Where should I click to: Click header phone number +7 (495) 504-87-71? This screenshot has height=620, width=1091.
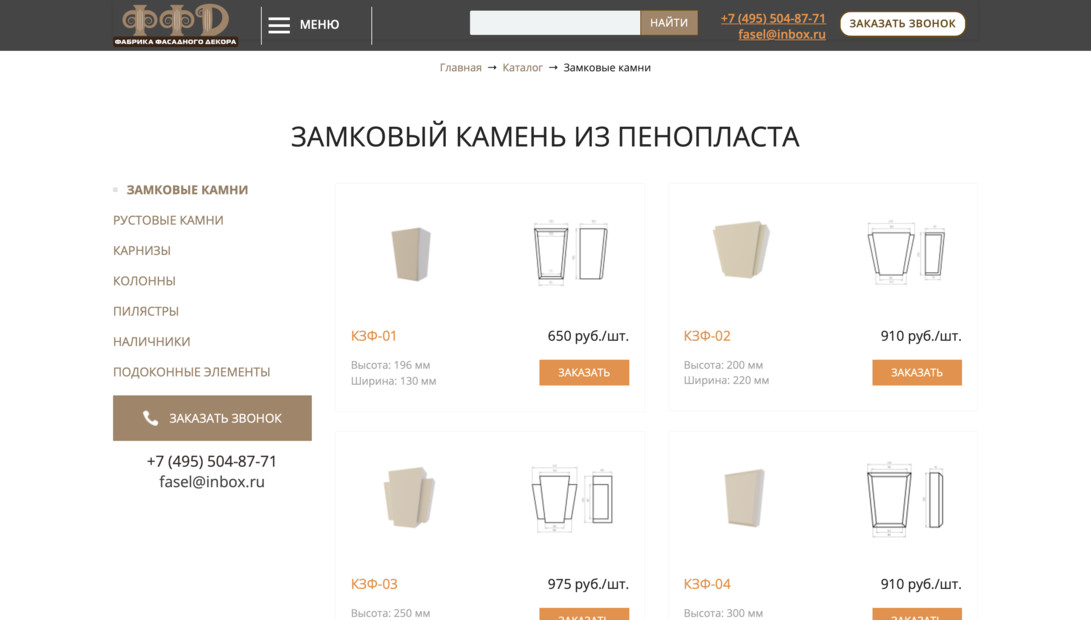tap(773, 18)
